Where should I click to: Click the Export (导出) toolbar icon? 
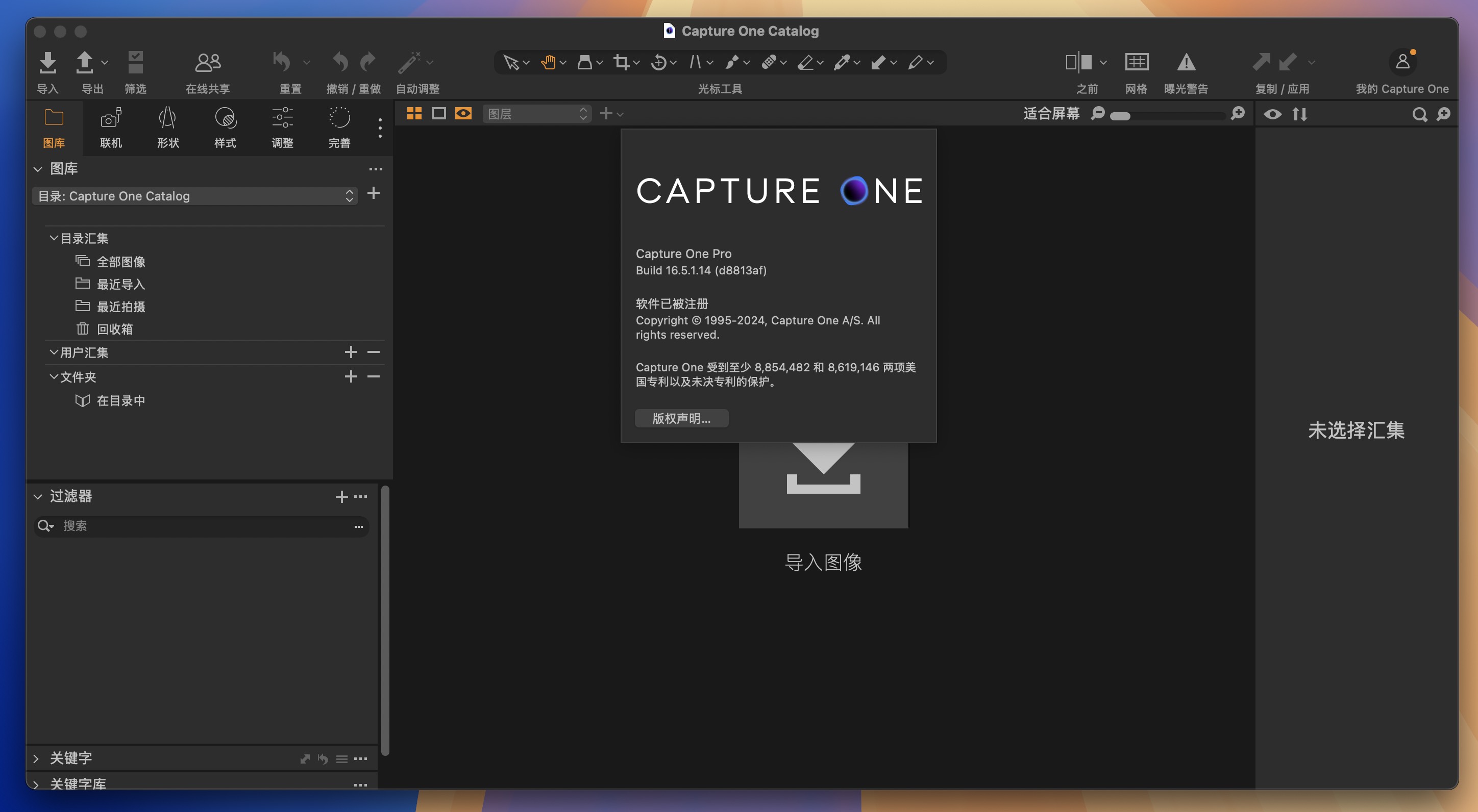84,62
